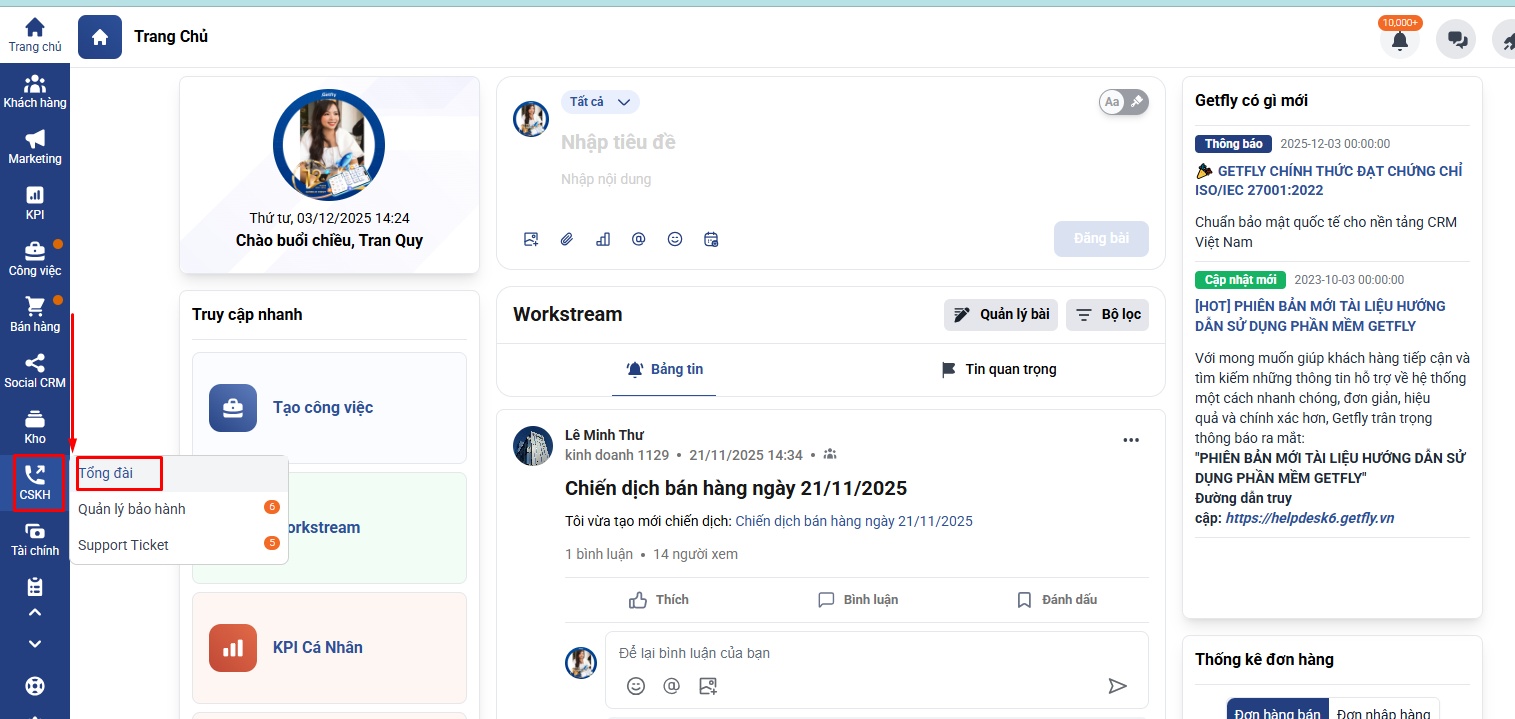Select 'Support Ticket' menu entry
This screenshot has width=1515, height=719.
tap(123, 545)
